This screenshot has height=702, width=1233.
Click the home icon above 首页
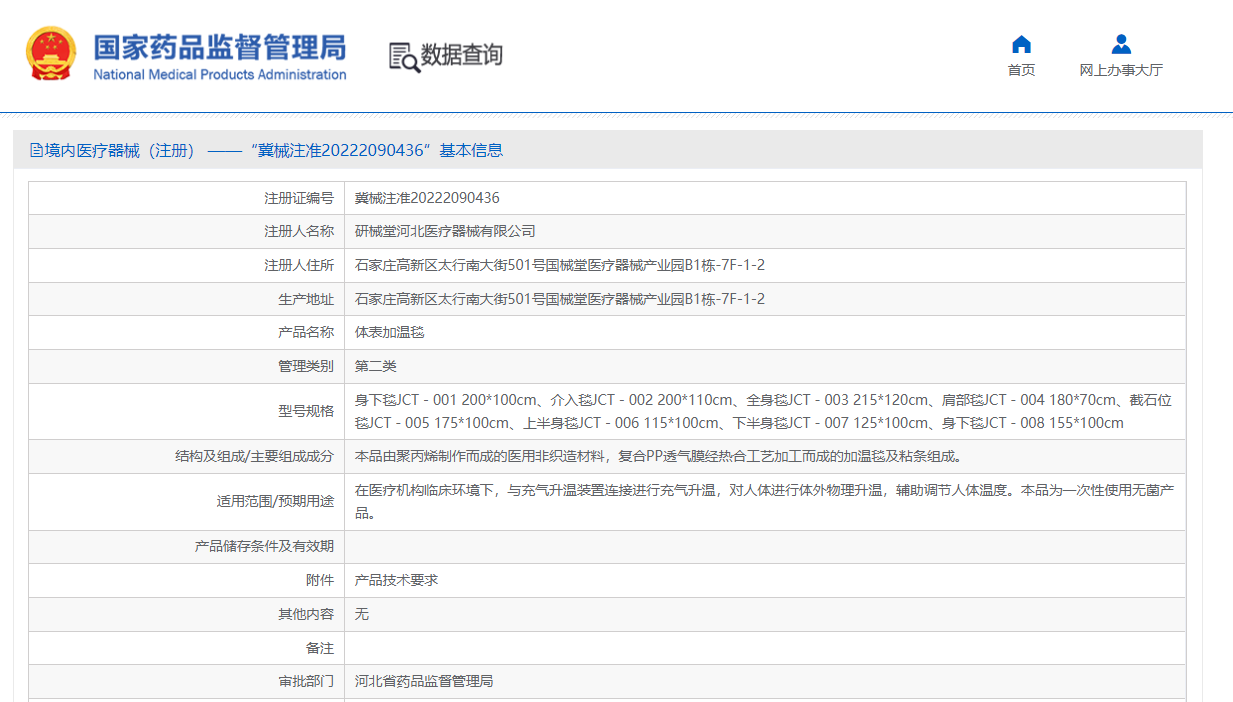1021,43
